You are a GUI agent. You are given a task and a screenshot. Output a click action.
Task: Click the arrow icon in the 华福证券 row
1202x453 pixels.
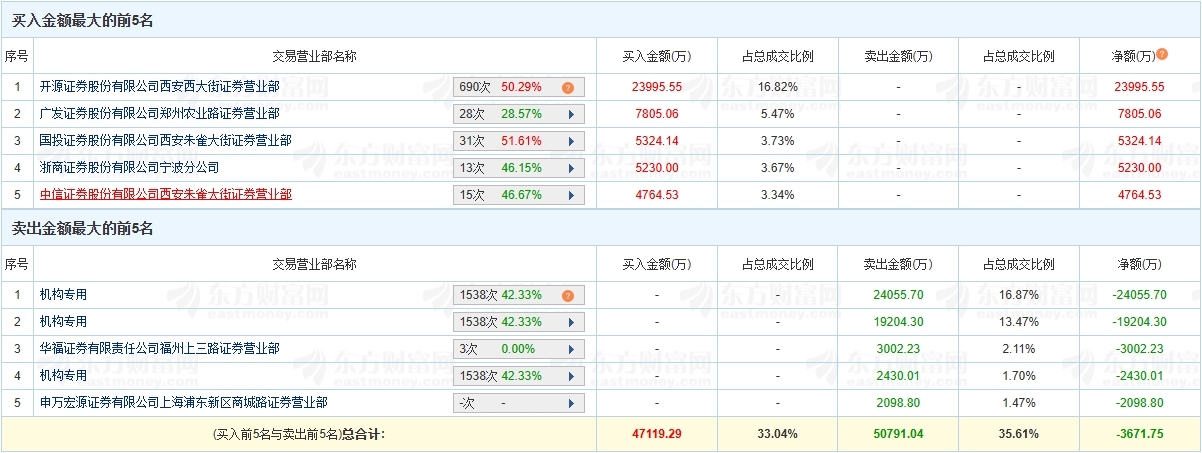(571, 350)
